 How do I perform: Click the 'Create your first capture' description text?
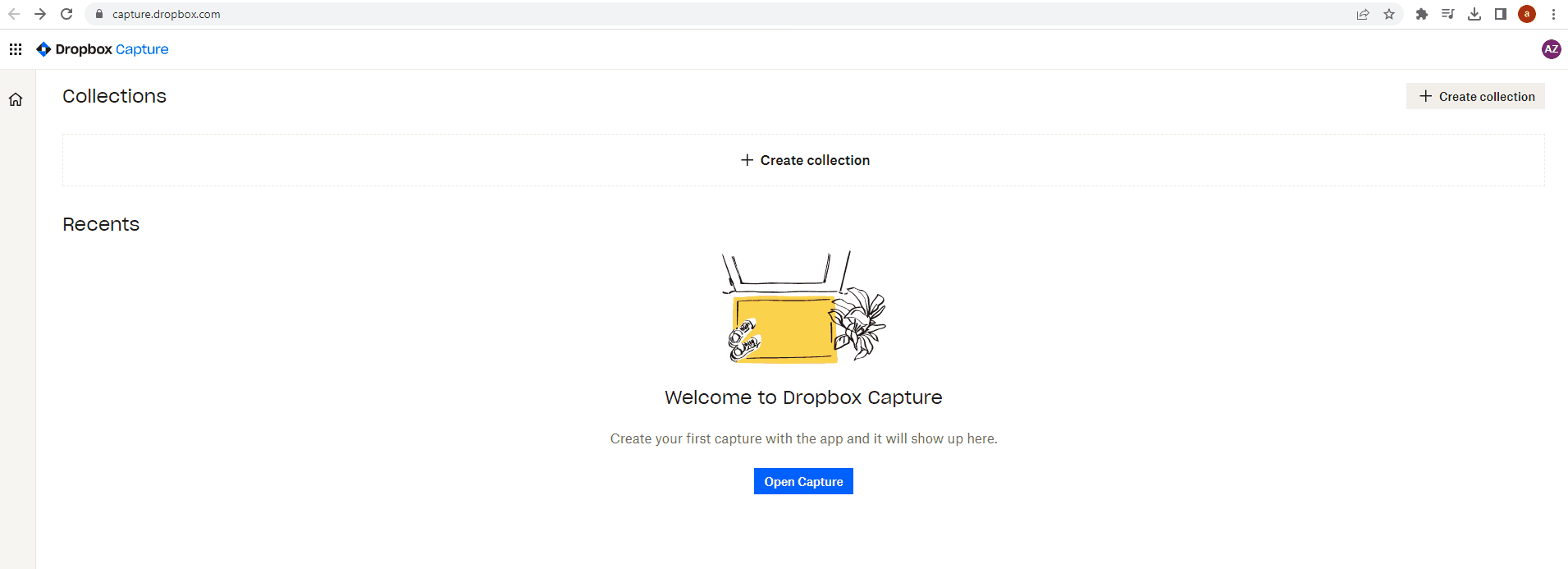803,438
